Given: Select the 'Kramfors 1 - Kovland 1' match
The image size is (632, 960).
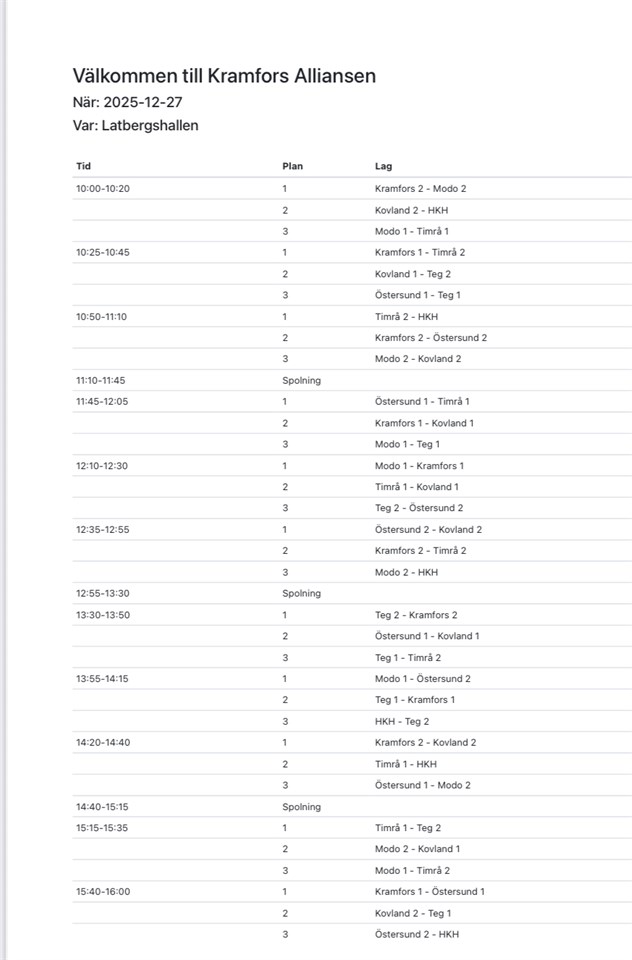Looking at the screenshot, I should pos(424,423).
